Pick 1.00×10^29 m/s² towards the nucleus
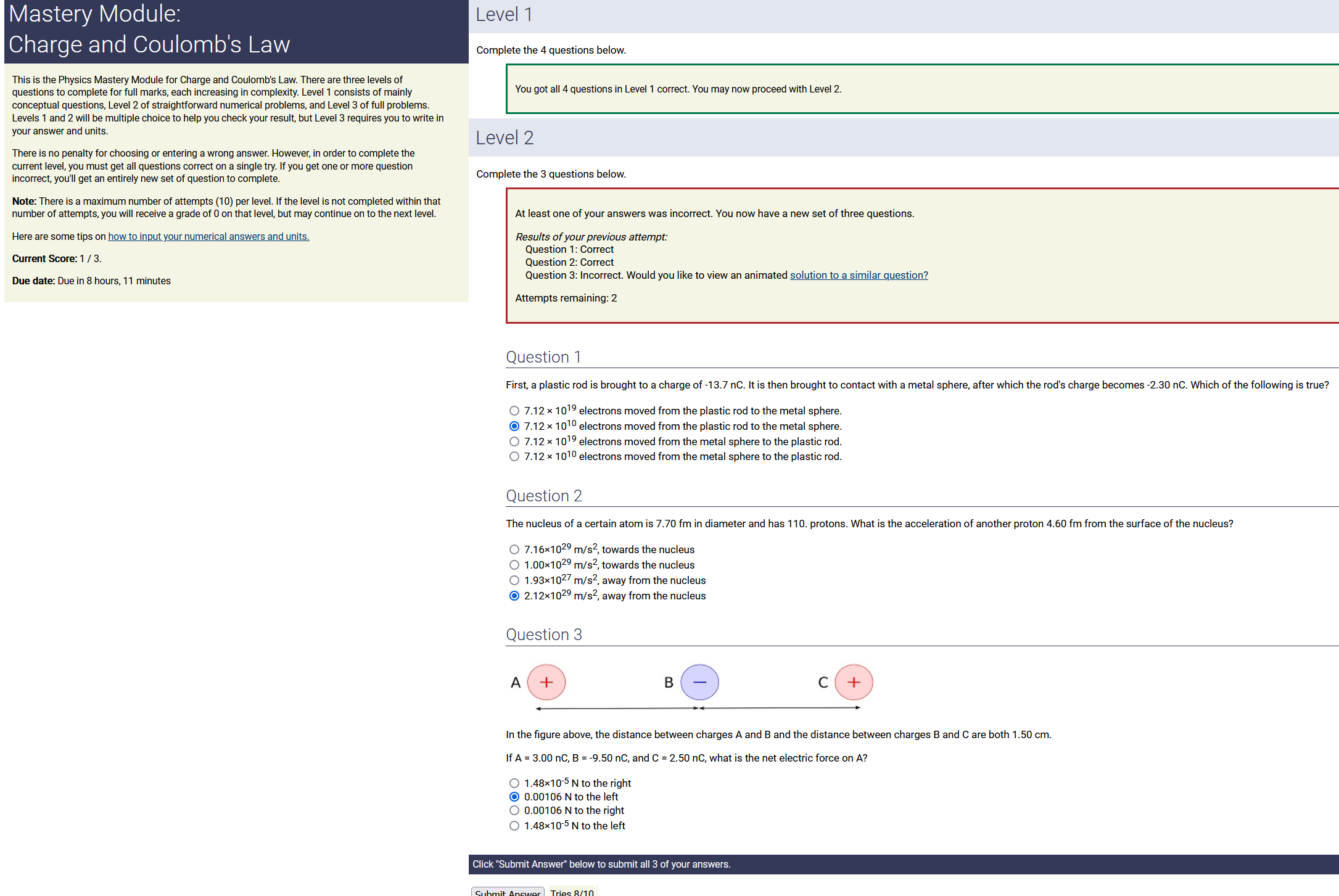Viewport: 1339px width, 896px height. pyautogui.click(x=514, y=565)
